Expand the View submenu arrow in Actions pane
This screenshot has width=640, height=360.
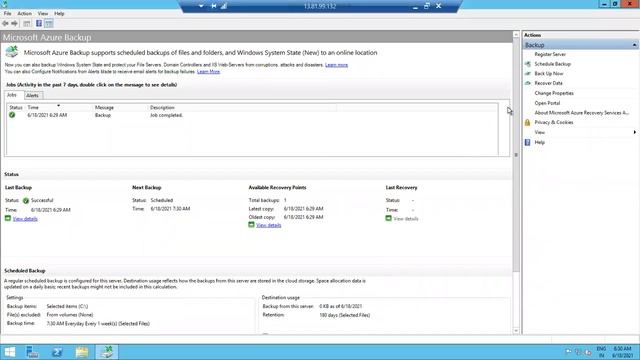pos(634,132)
